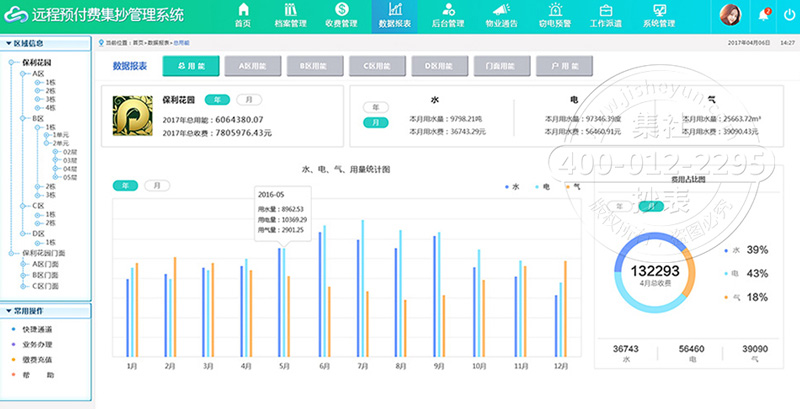The height and width of the screenshot is (409, 800).
Task: Open 后台管理 backend management icon
Action: (x=448, y=10)
